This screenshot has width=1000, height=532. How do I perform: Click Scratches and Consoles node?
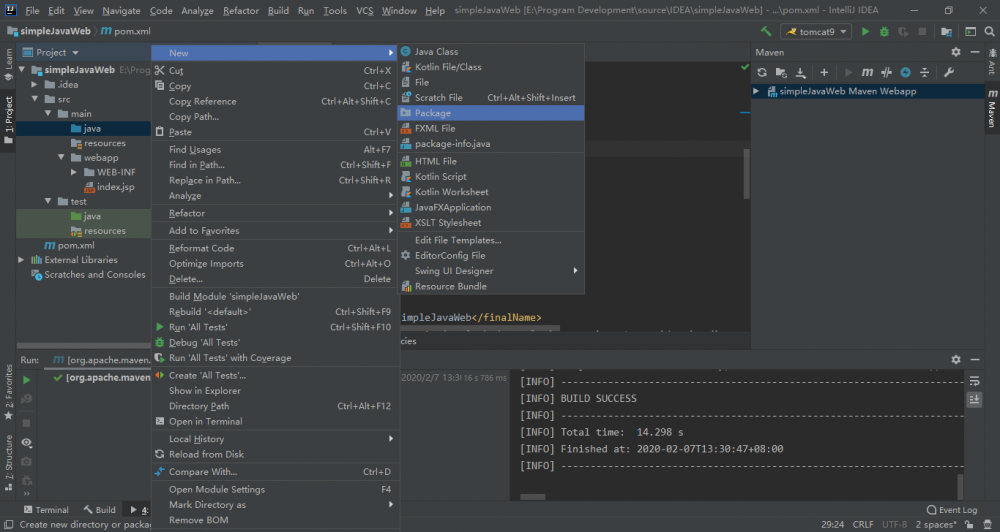pos(89,275)
